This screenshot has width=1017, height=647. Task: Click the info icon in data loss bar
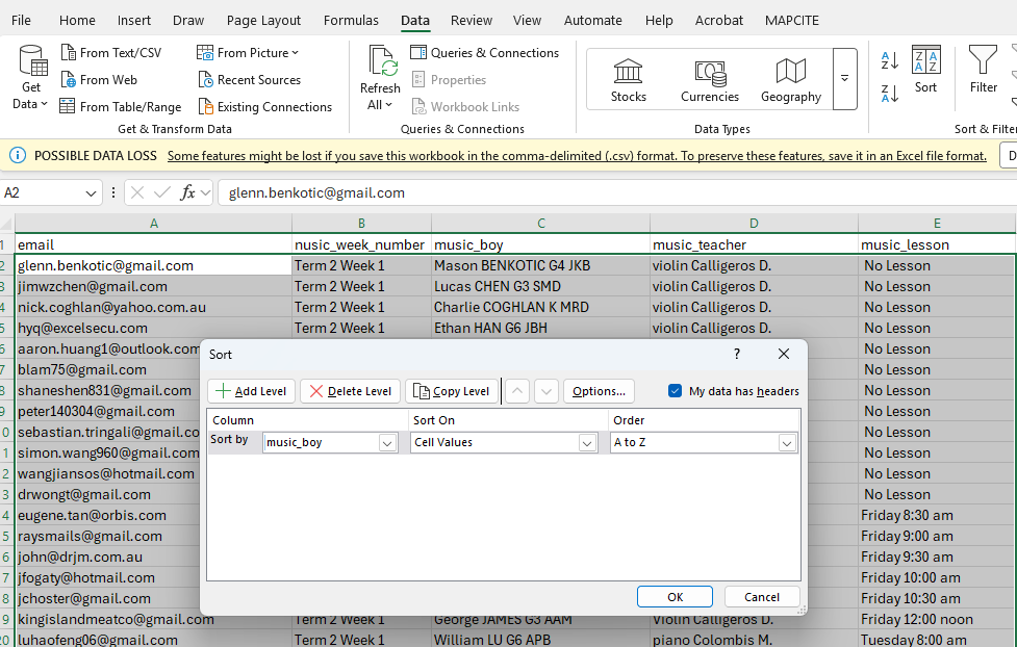click(x=18, y=156)
